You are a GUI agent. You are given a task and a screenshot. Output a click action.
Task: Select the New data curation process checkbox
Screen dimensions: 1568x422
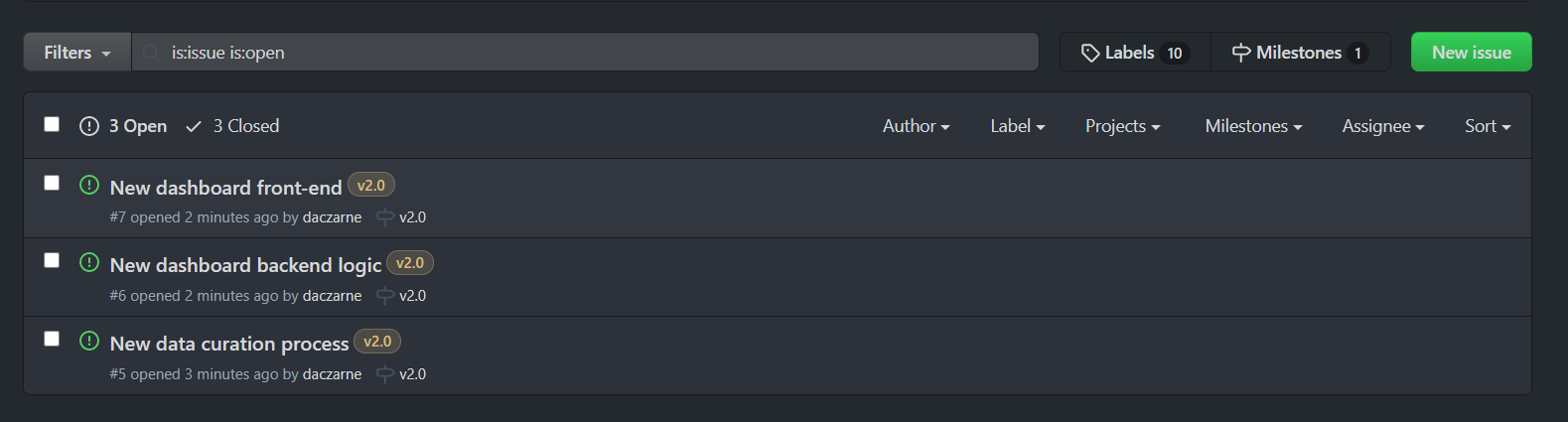pos(52,339)
